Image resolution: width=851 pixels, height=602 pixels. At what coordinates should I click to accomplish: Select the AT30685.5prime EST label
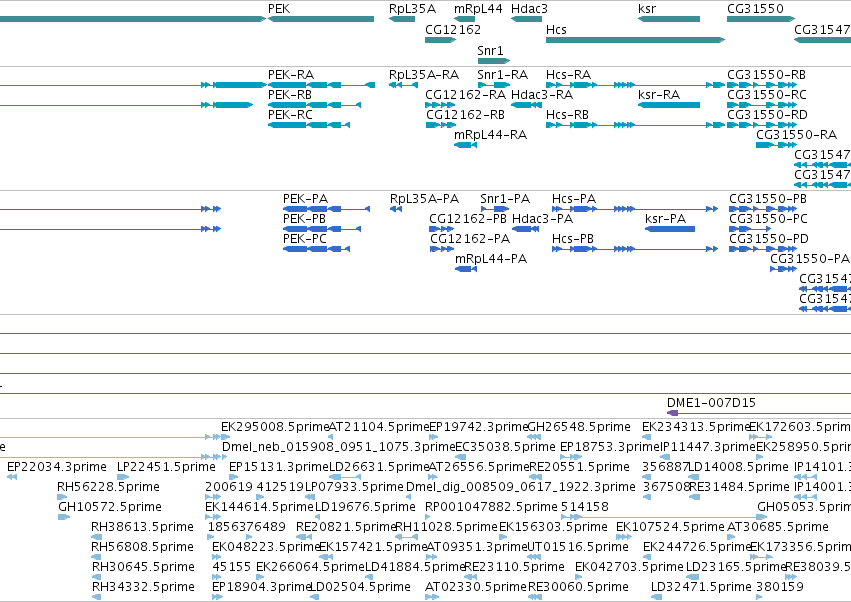tap(778, 527)
